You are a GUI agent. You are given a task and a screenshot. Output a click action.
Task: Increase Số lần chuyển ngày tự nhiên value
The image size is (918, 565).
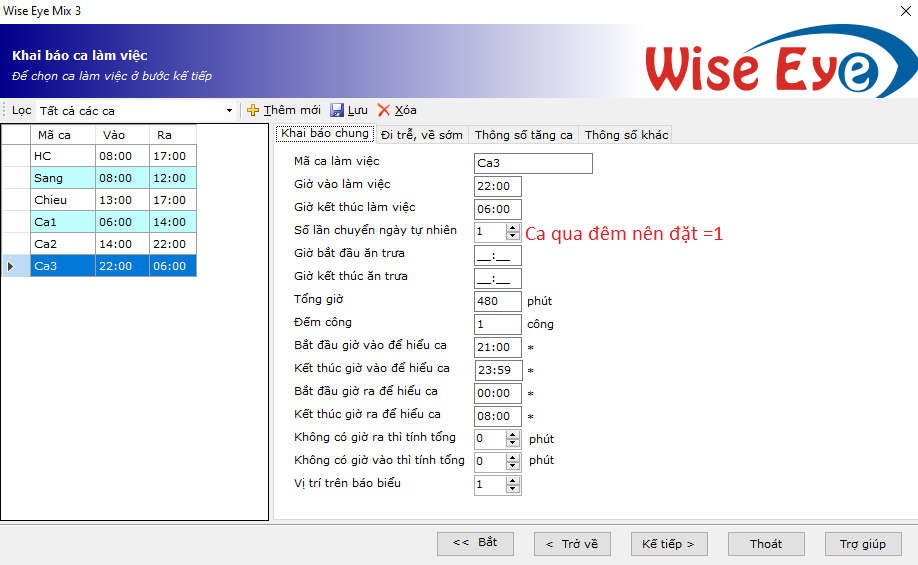[513, 228]
